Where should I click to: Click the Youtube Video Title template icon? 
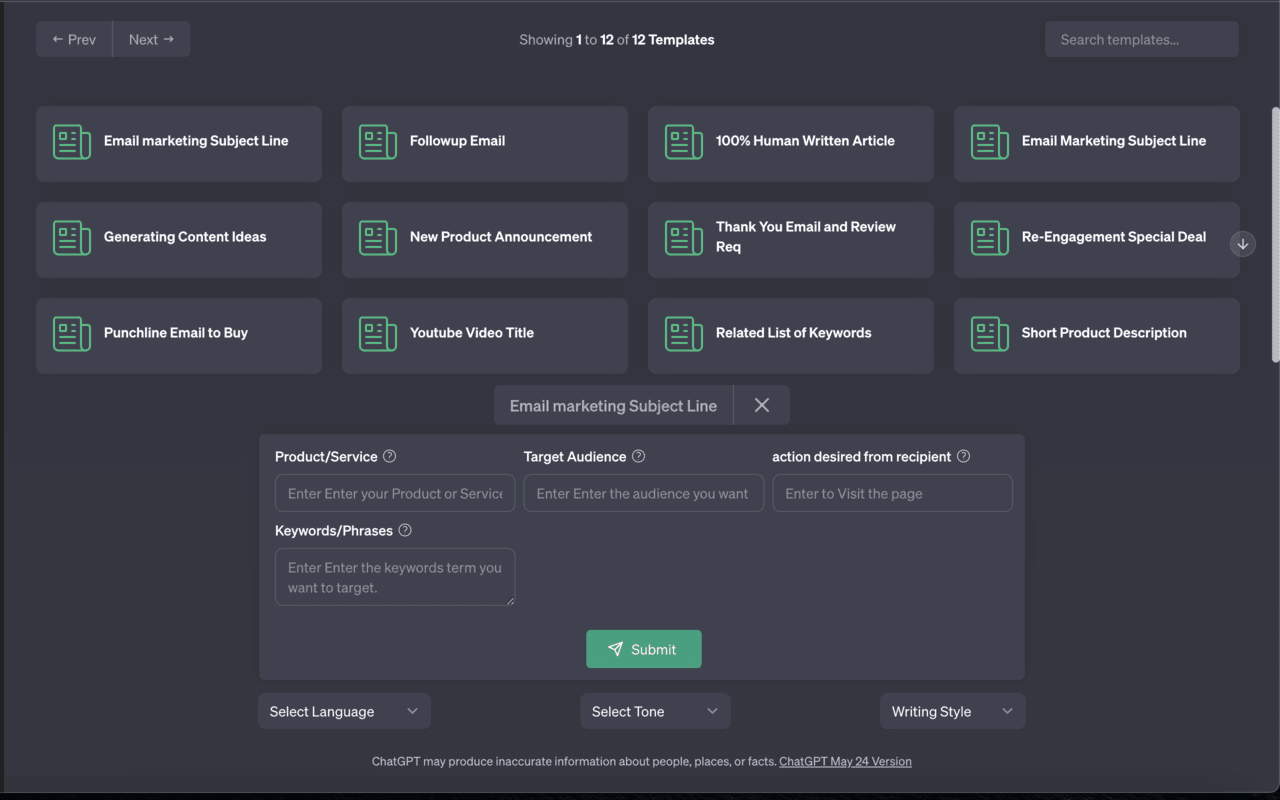click(x=377, y=334)
